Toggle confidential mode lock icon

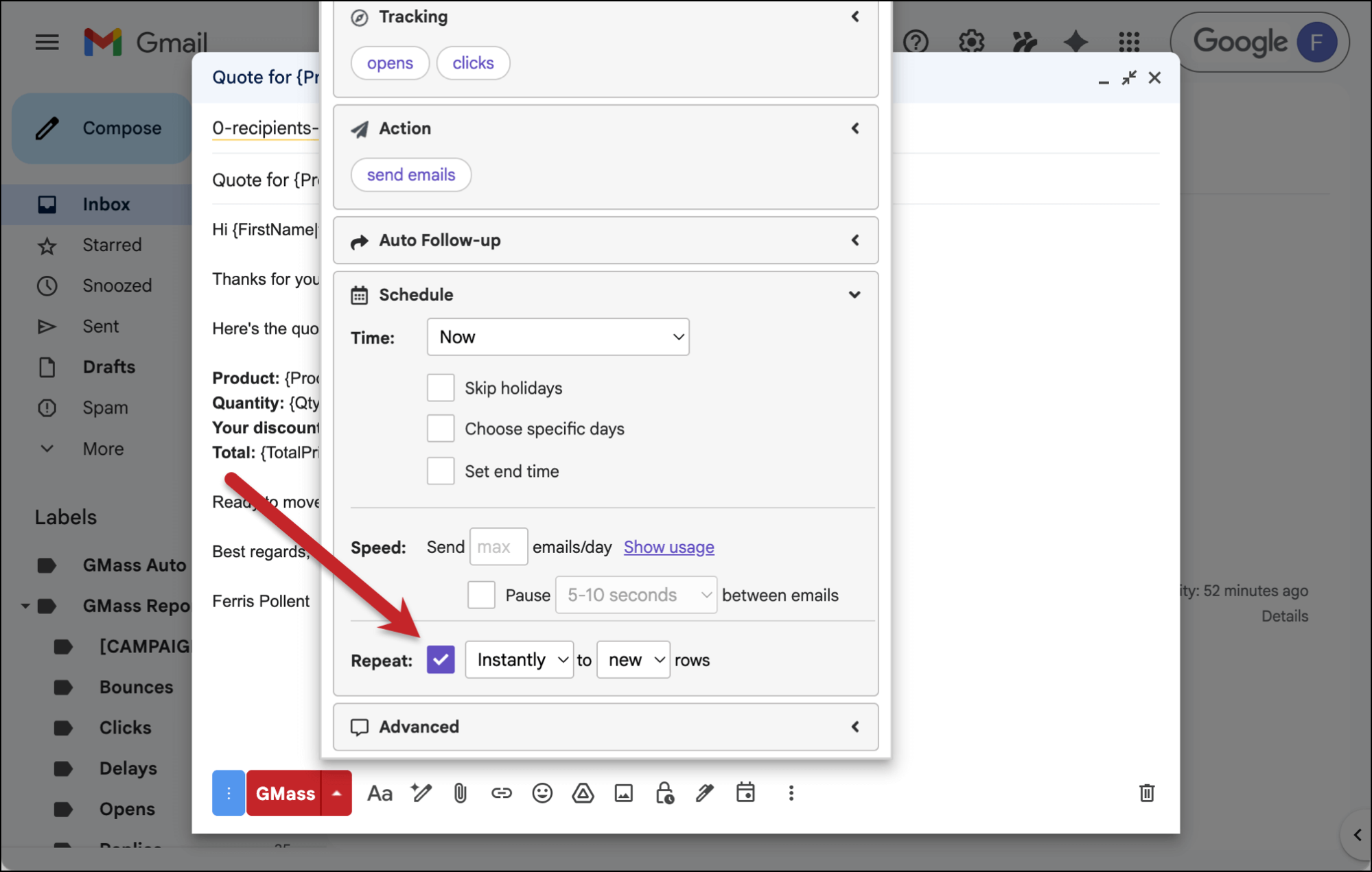click(x=664, y=793)
